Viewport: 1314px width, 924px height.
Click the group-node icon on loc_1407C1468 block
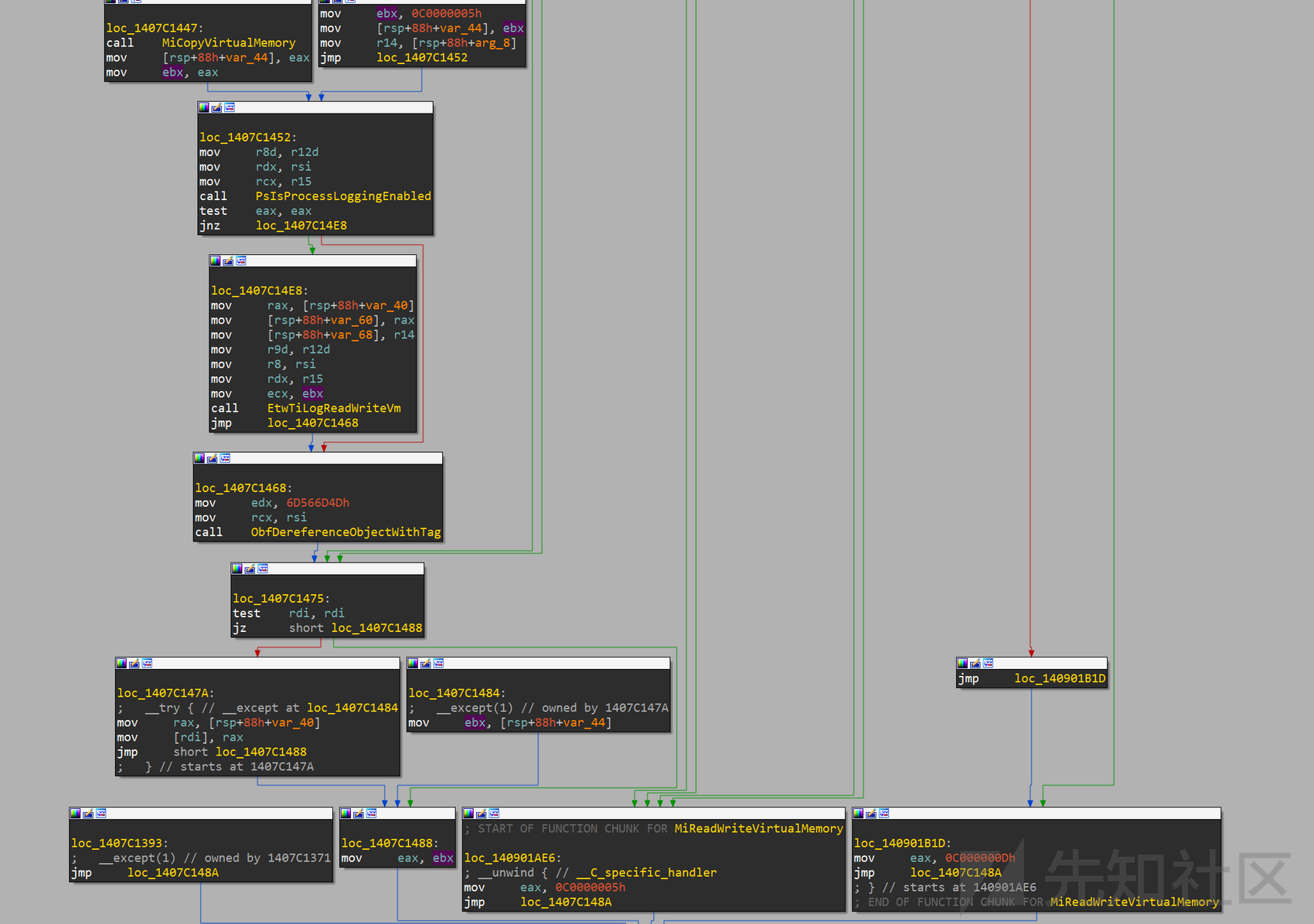225,458
